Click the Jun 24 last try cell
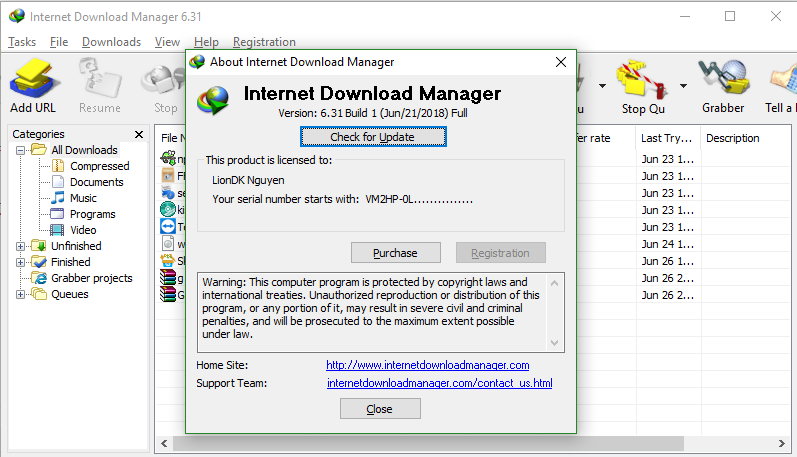Viewport: 797px width, 457px height. (667, 244)
